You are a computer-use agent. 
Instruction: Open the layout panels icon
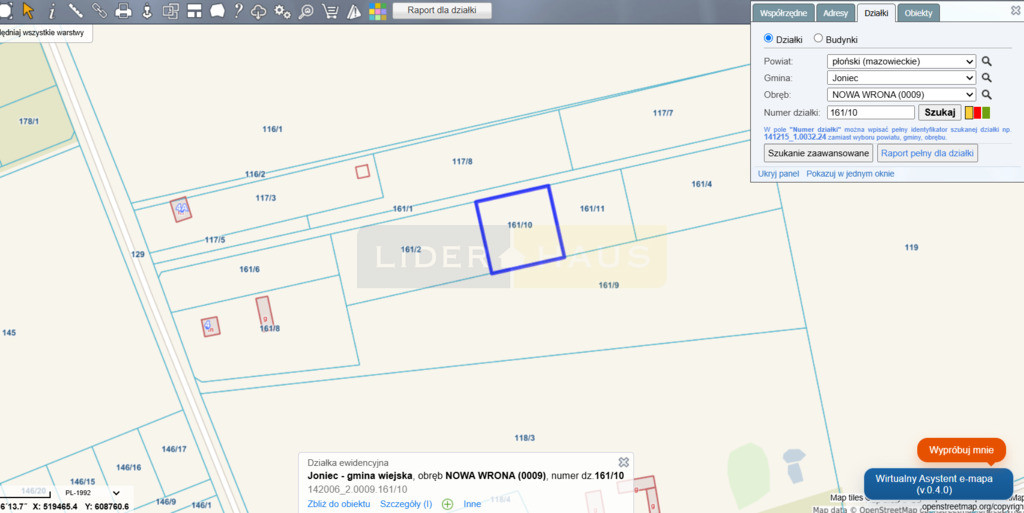tap(194, 10)
